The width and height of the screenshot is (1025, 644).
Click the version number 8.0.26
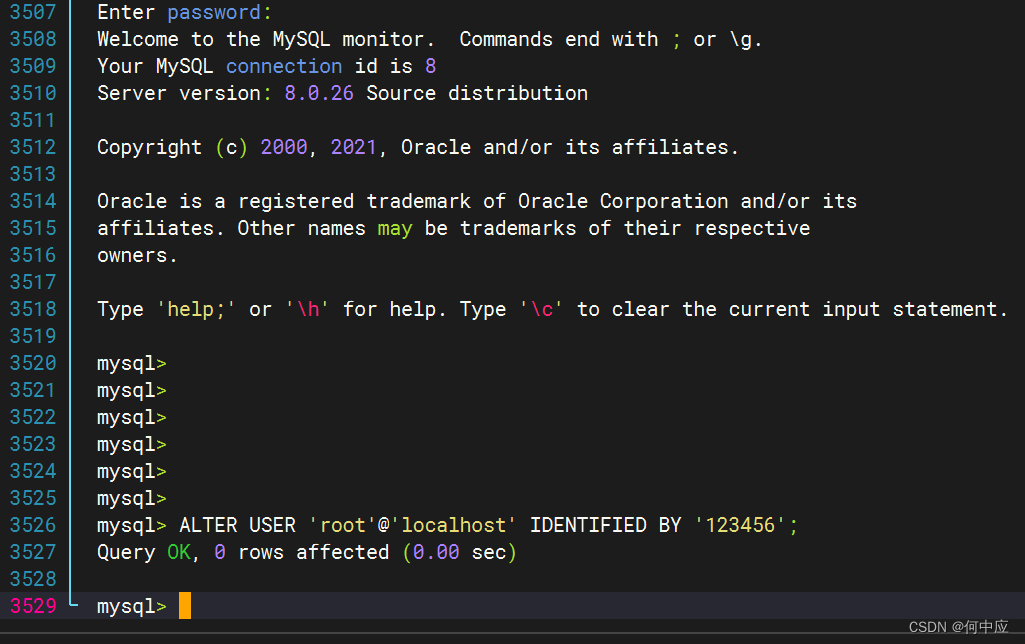tap(319, 93)
